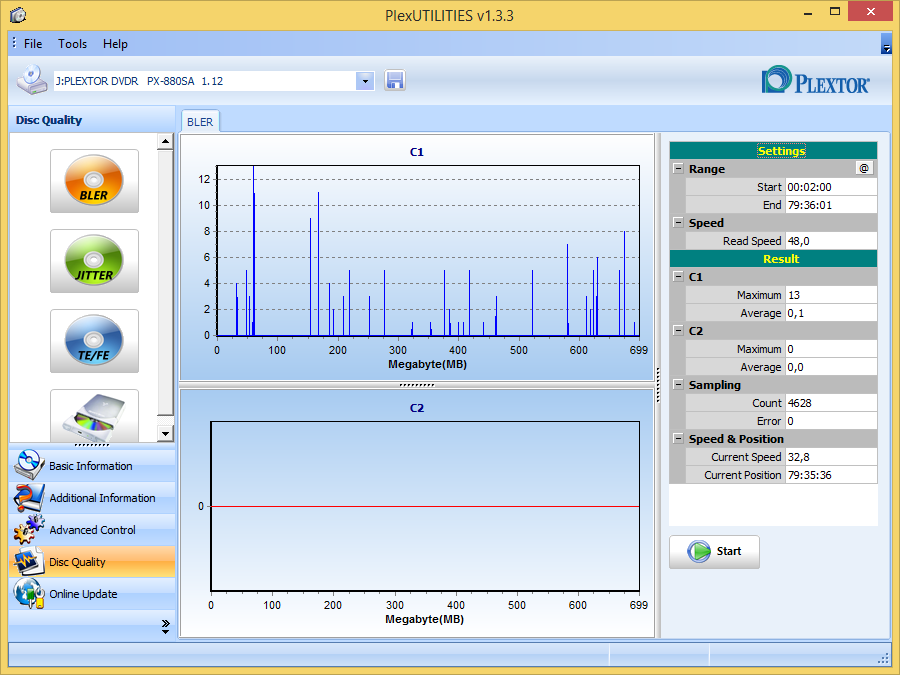Collapse the Range settings group
Screen dimensions: 900x675
pos(678,169)
